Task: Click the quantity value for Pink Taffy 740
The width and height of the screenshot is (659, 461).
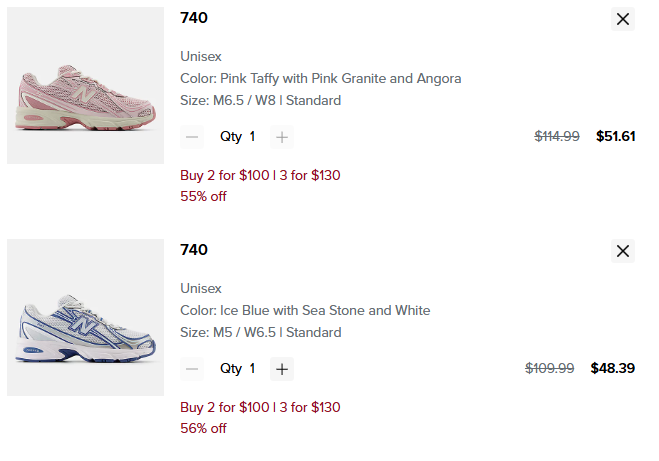Action: point(252,137)
